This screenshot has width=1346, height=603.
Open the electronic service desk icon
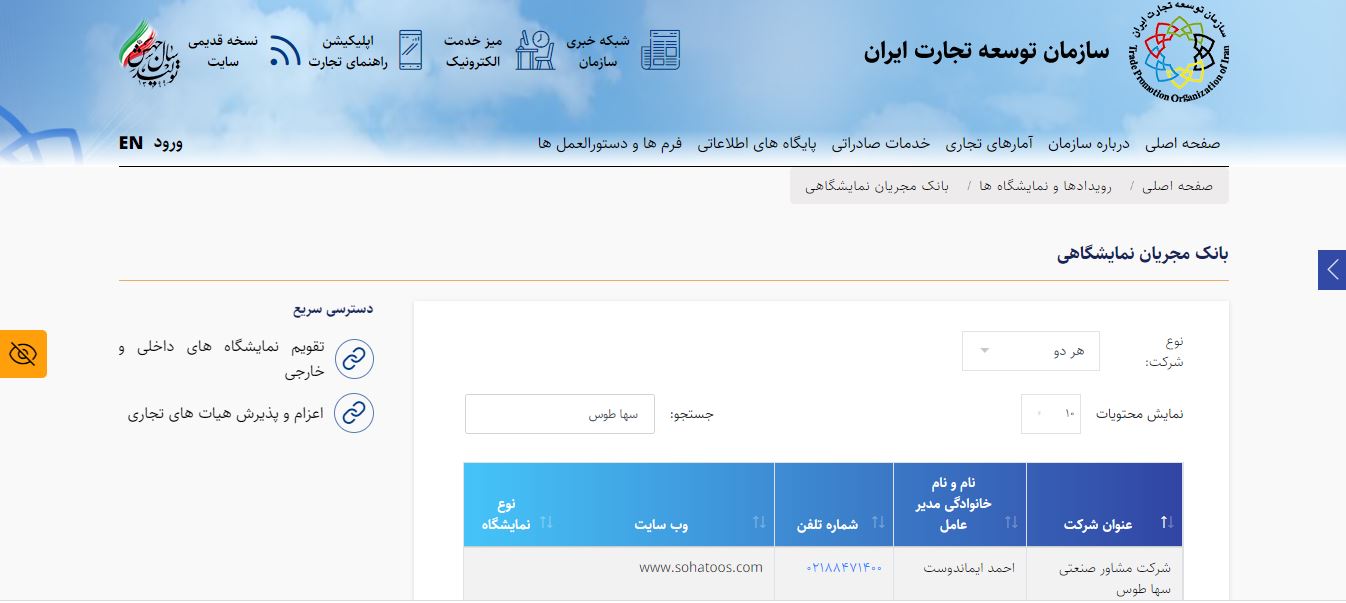click(x=535, y=50)
